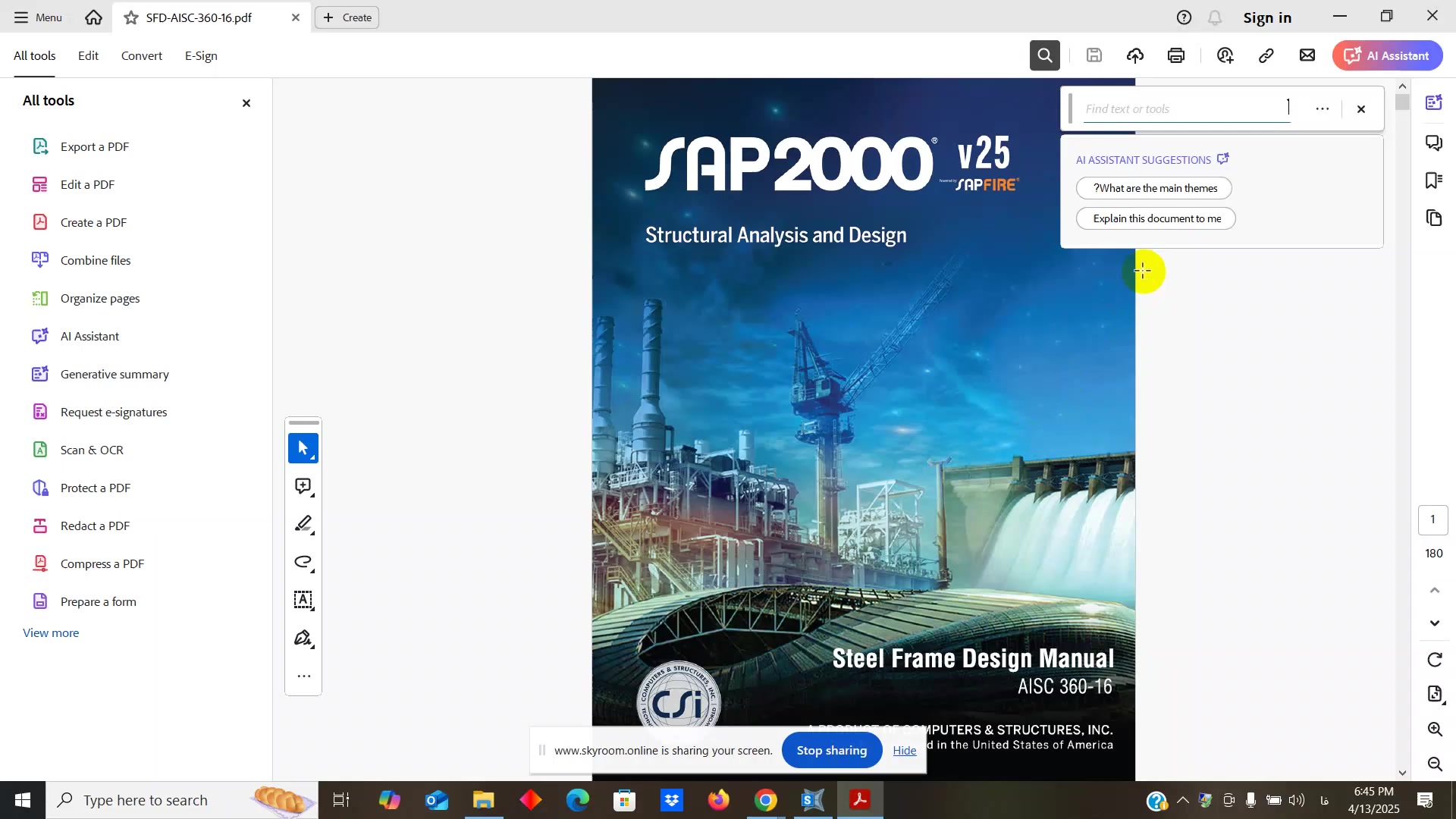The image size is (1456, 819).
Task: Select the freehand draw loop tool
Action: pos(303,562)
